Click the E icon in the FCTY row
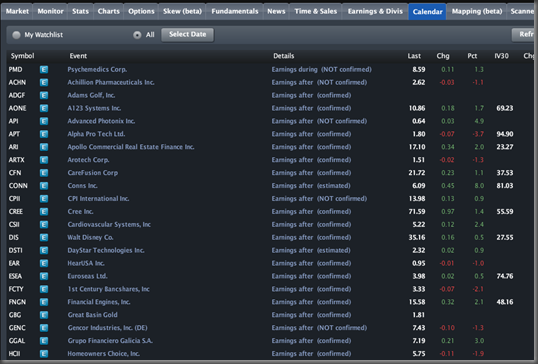 click(44, 289)
